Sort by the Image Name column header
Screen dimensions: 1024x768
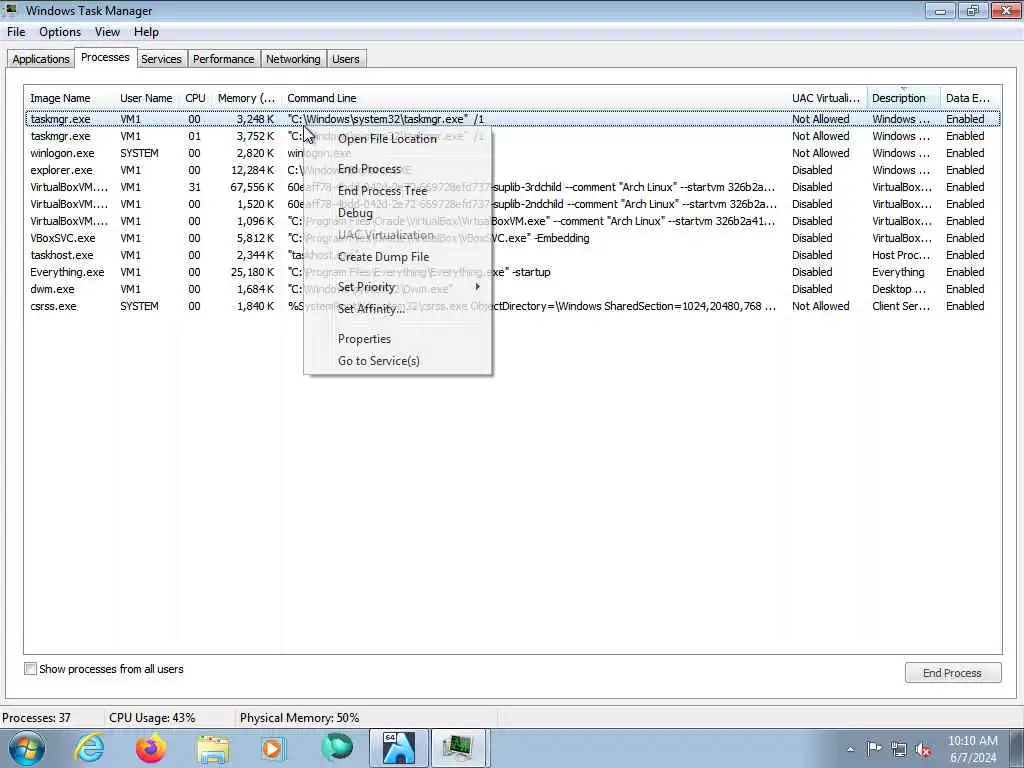coord(70,98)
